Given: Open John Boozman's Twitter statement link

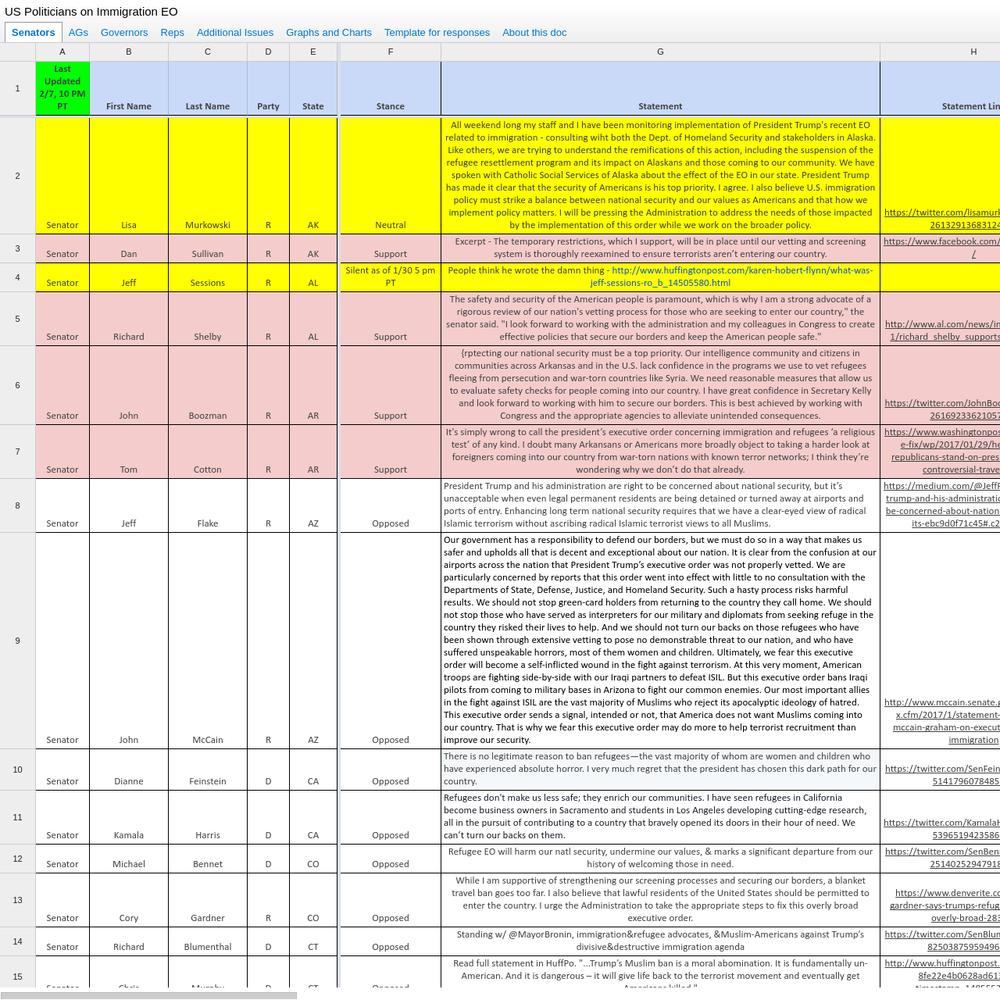Looking at the screenshot, I should point(942,409).
